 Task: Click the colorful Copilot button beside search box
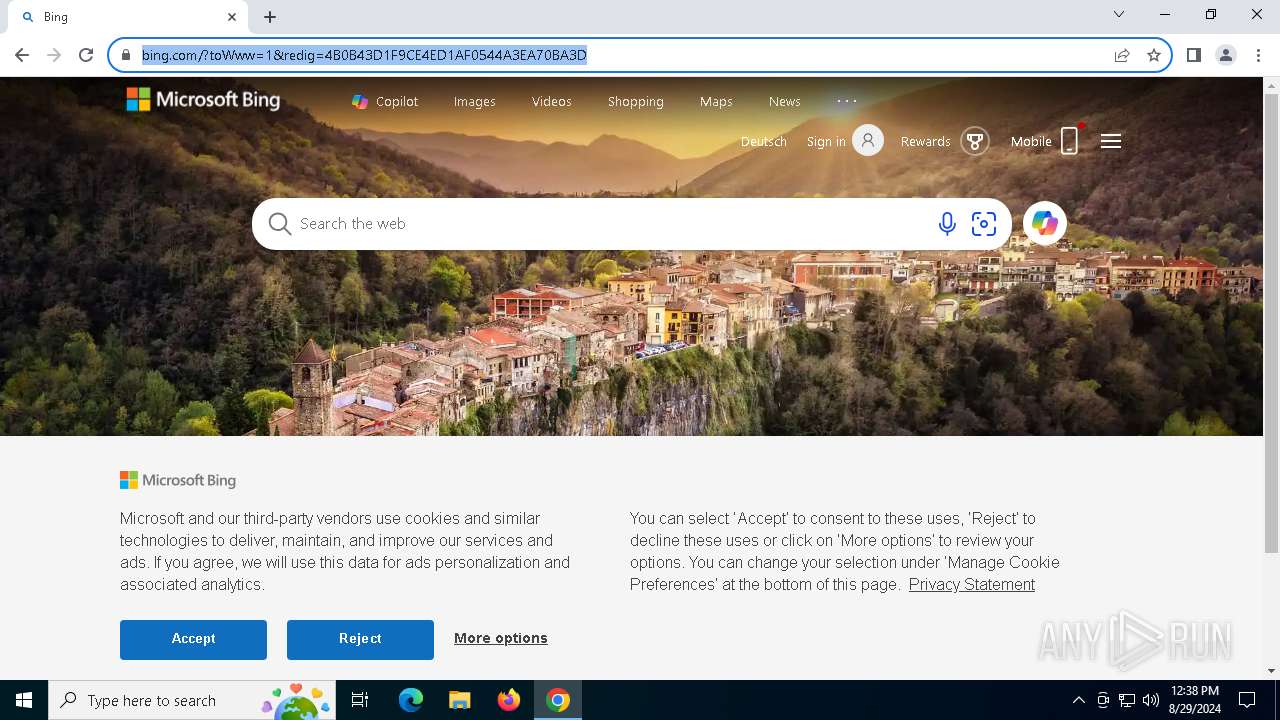[x=1045, y=224]
